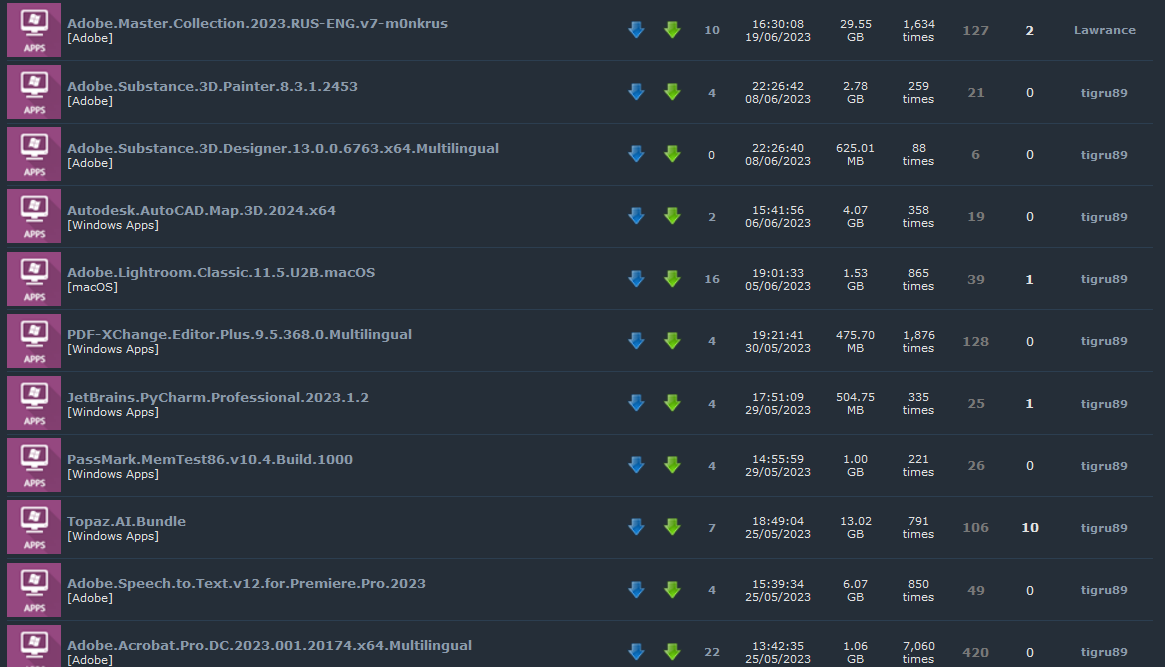
Task: Click blue download arrow for JetBrains.PyCharm.Professional
Action: point(636,403)
